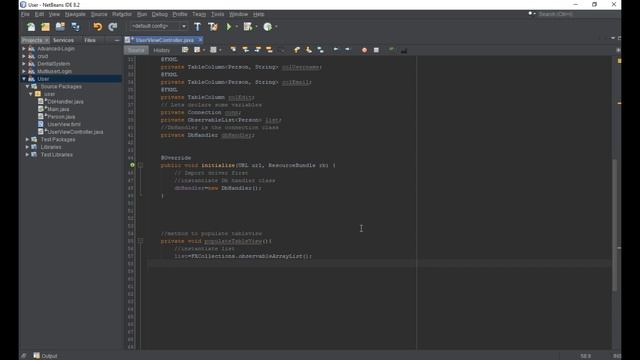Click the Toggle Highlight Search editor icon

[x=269, y=50]
